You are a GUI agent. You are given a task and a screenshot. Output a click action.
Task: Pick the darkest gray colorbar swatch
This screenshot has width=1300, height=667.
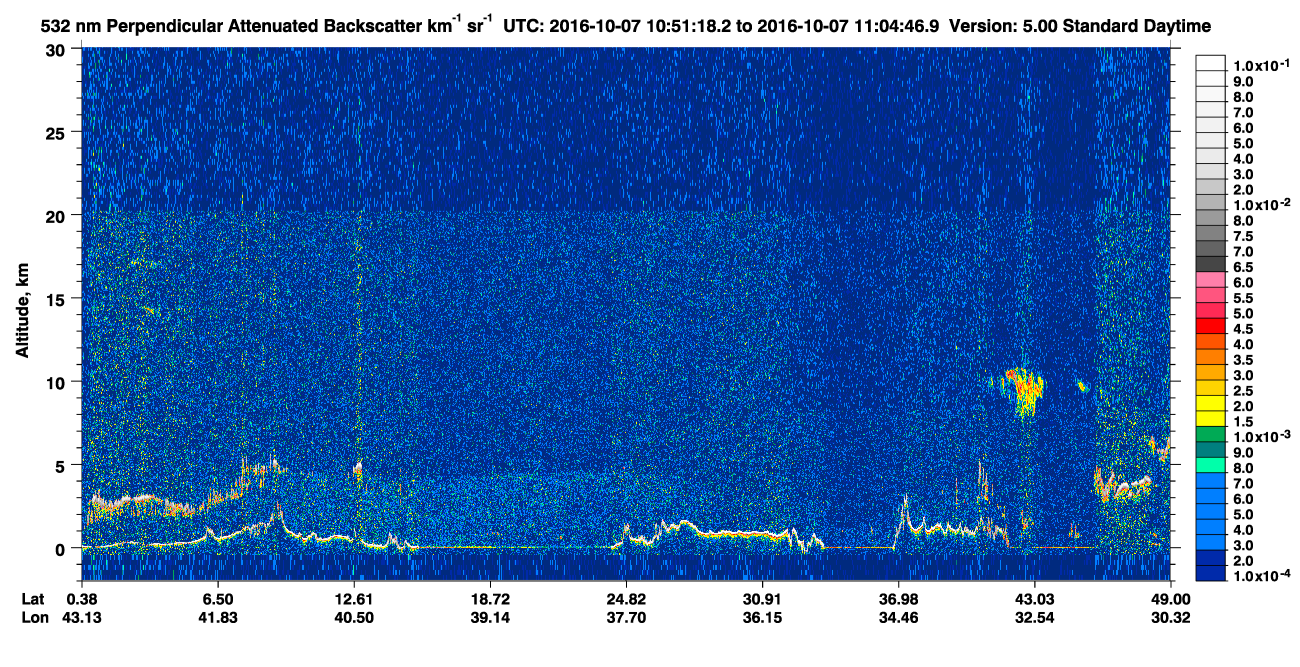(1211, 263)
